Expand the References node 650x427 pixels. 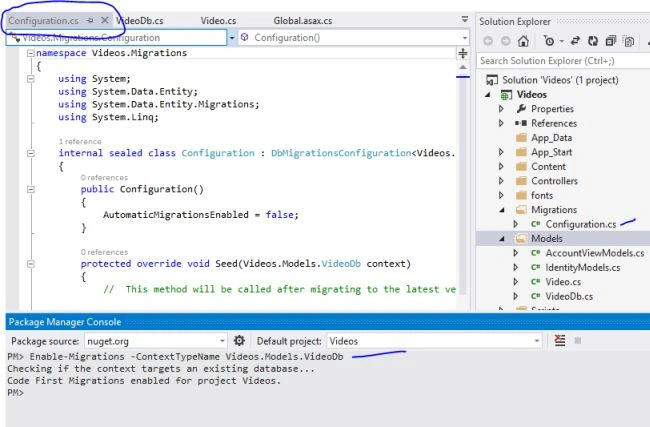[x=501, y=124]
